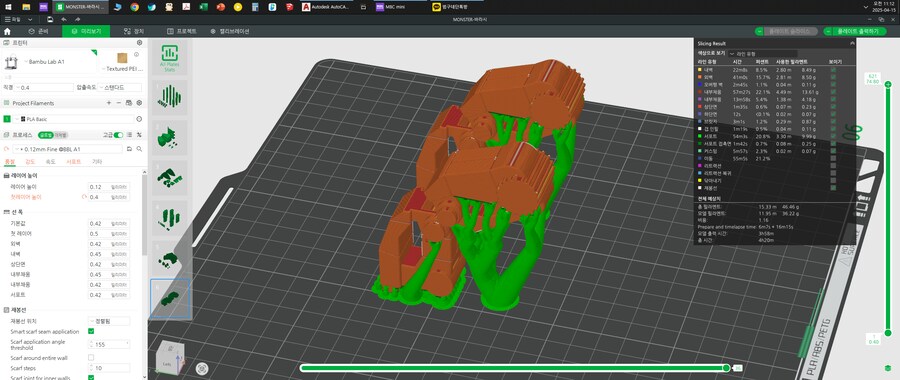Select plate 1 thumbnail
Viewport: 900px width, 380px height.
pyautogui.click(x=169, y=96)
